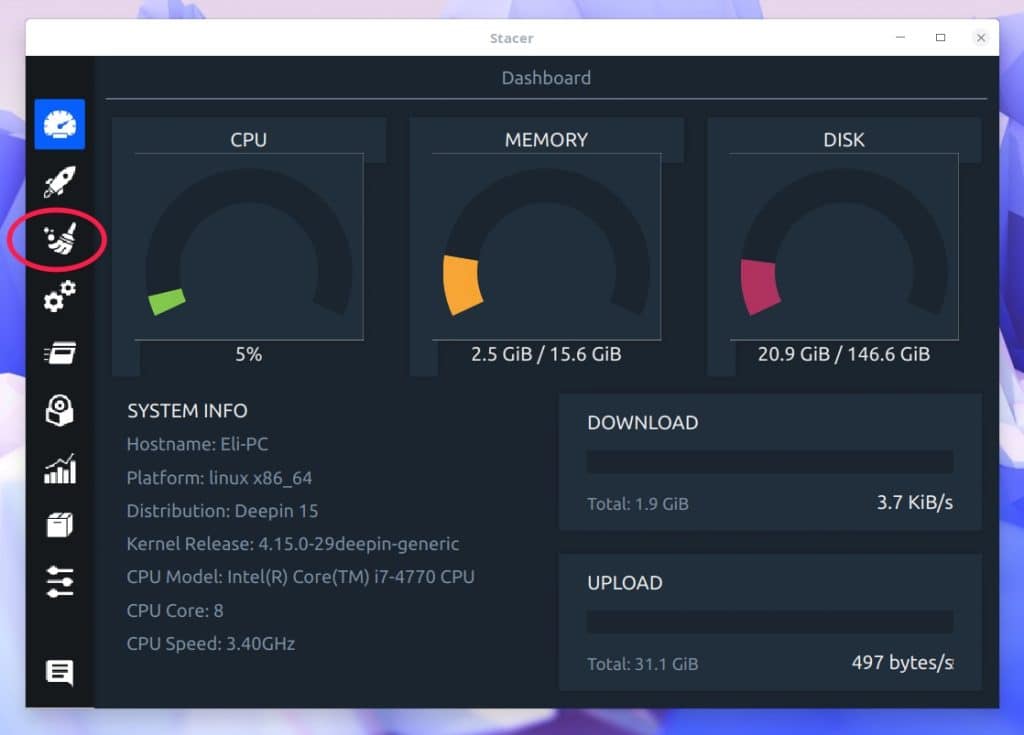Click the 'CPU Speed: 3.40GHz' line
The width and height of the screenshot is (1024, 735).
(211, 644)
